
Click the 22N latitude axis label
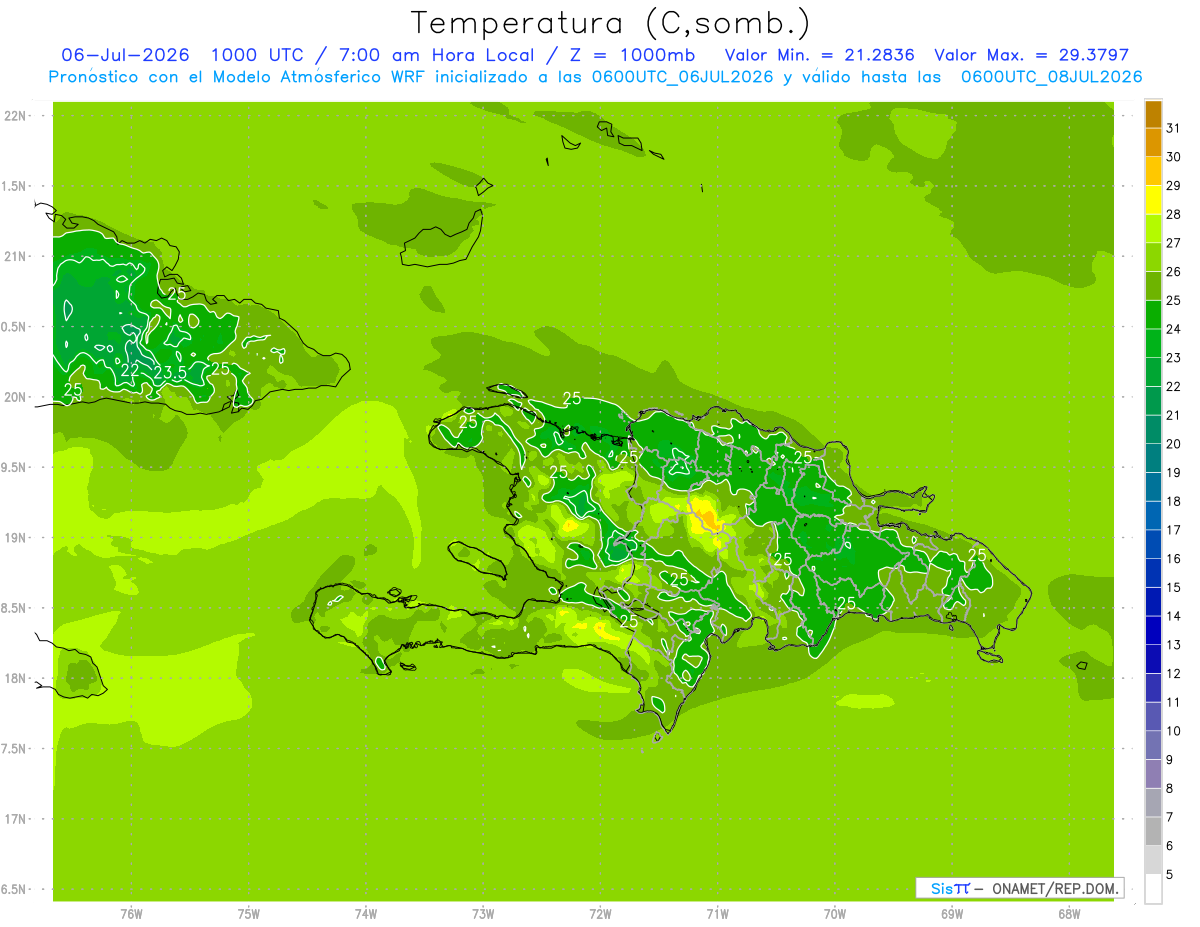[15, 116]
